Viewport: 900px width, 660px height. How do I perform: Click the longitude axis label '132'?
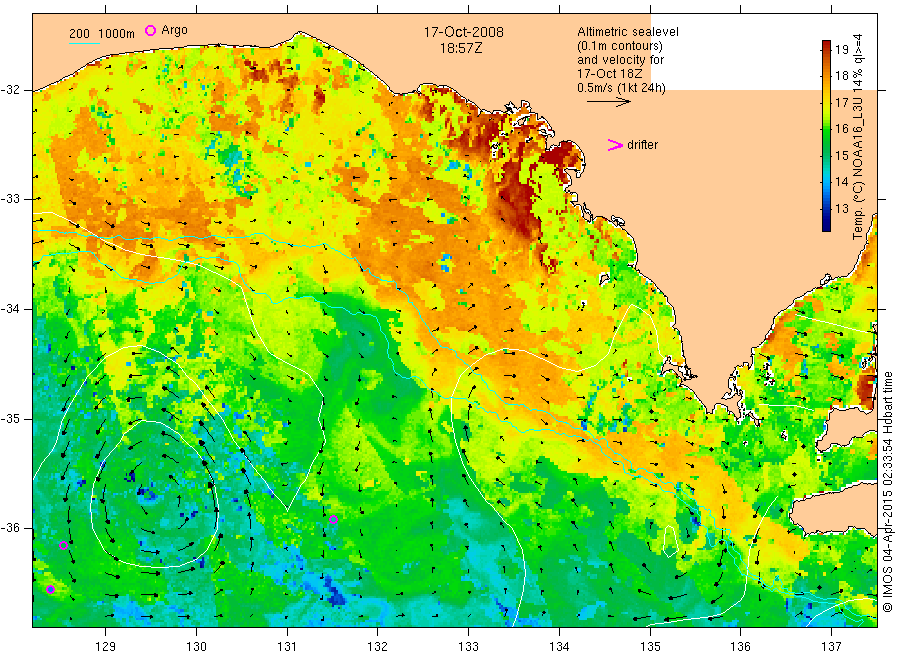[x=378, y=647]
